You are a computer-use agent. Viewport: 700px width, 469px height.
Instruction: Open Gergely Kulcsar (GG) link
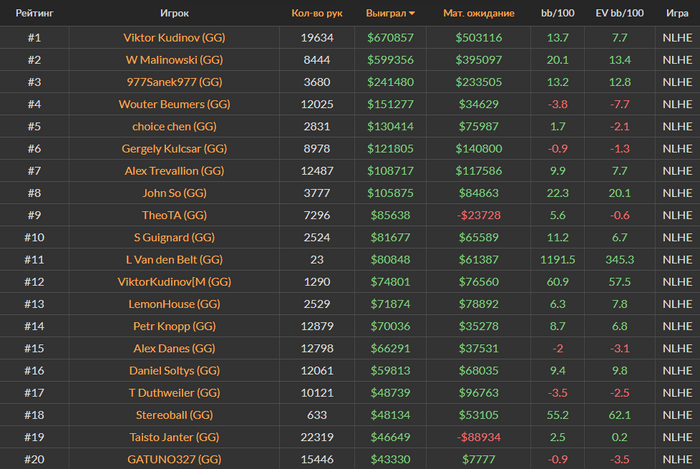(175, 149)
